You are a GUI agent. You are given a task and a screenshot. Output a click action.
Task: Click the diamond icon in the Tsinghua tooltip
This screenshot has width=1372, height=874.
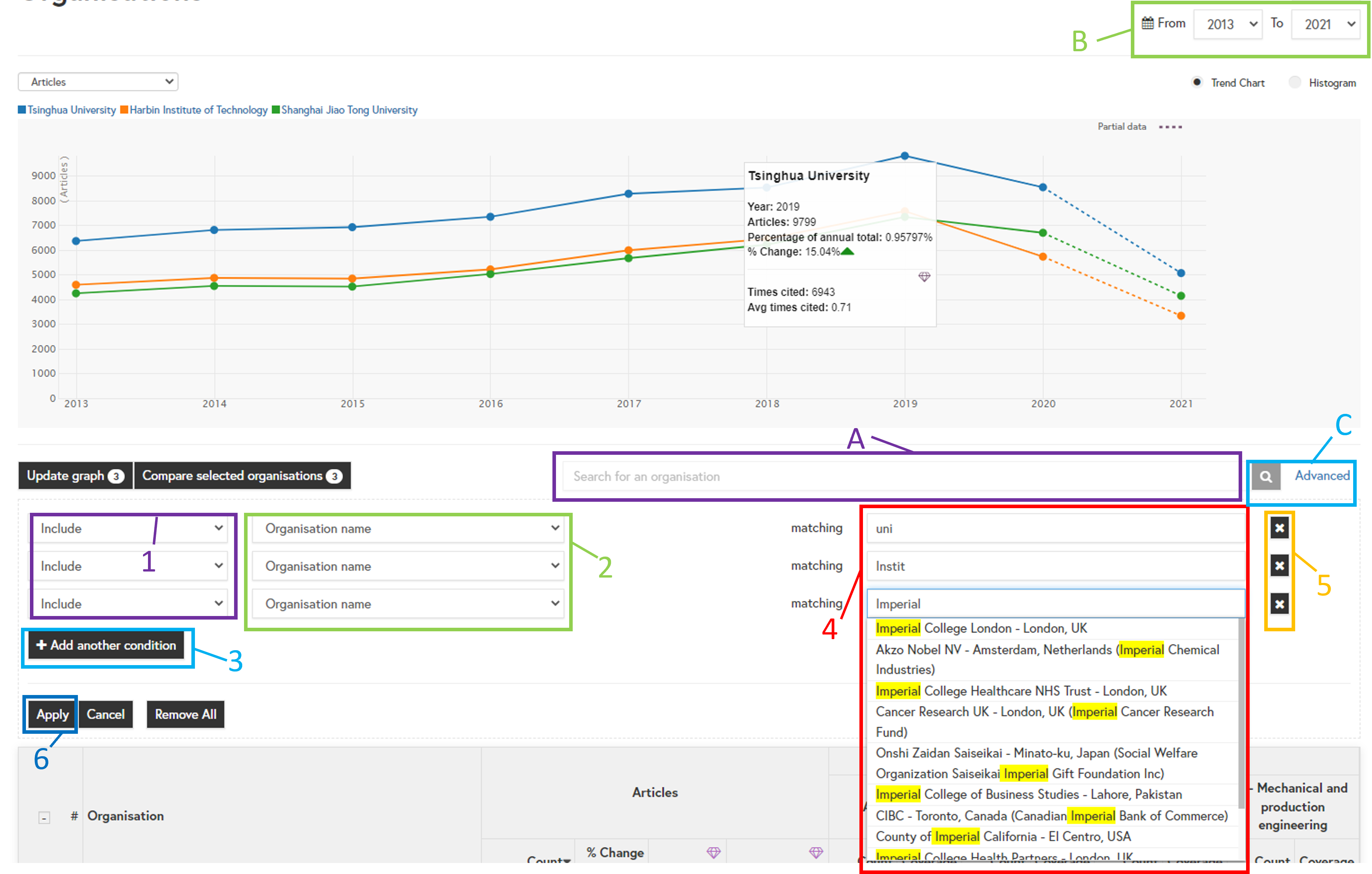coord(924,277)
